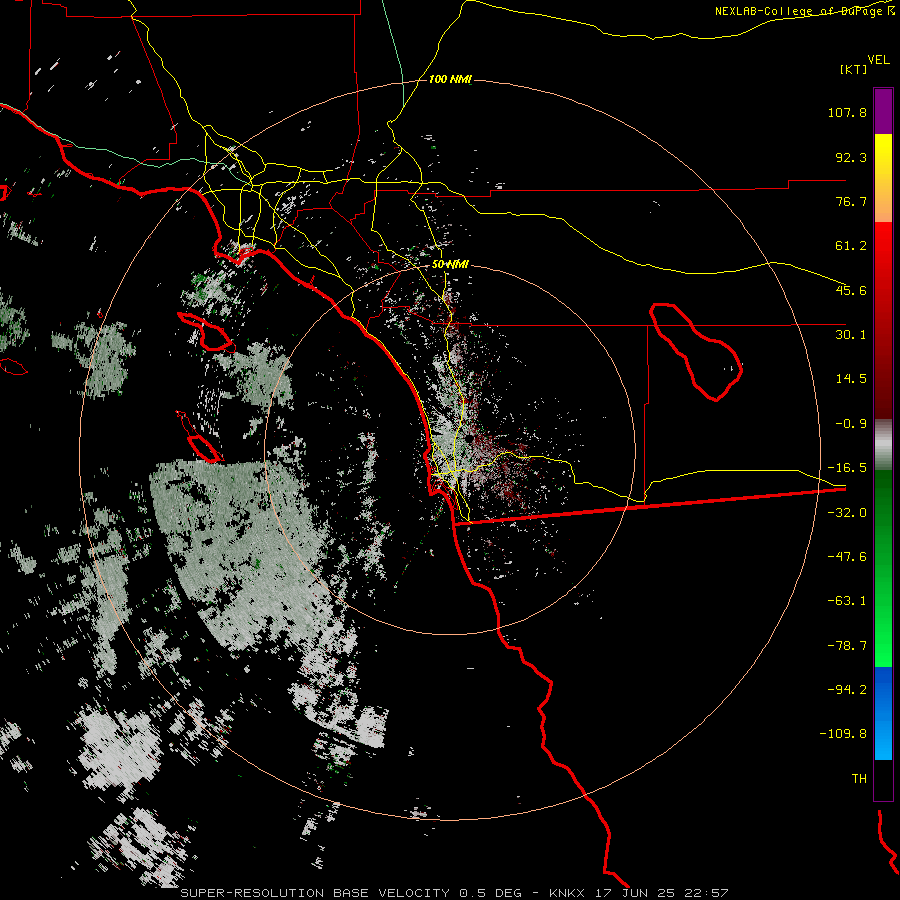Click the -0.9 velocity scale value
Image resolution: width=900 pixels, height=900 pixels.
pos(851,424)
